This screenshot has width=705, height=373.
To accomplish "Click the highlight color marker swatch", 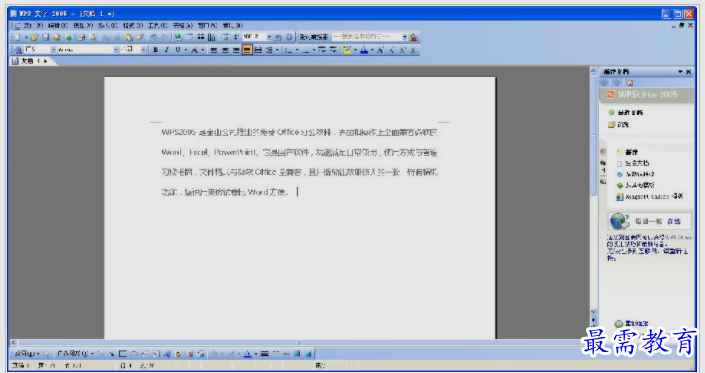I will pos(348,50).
